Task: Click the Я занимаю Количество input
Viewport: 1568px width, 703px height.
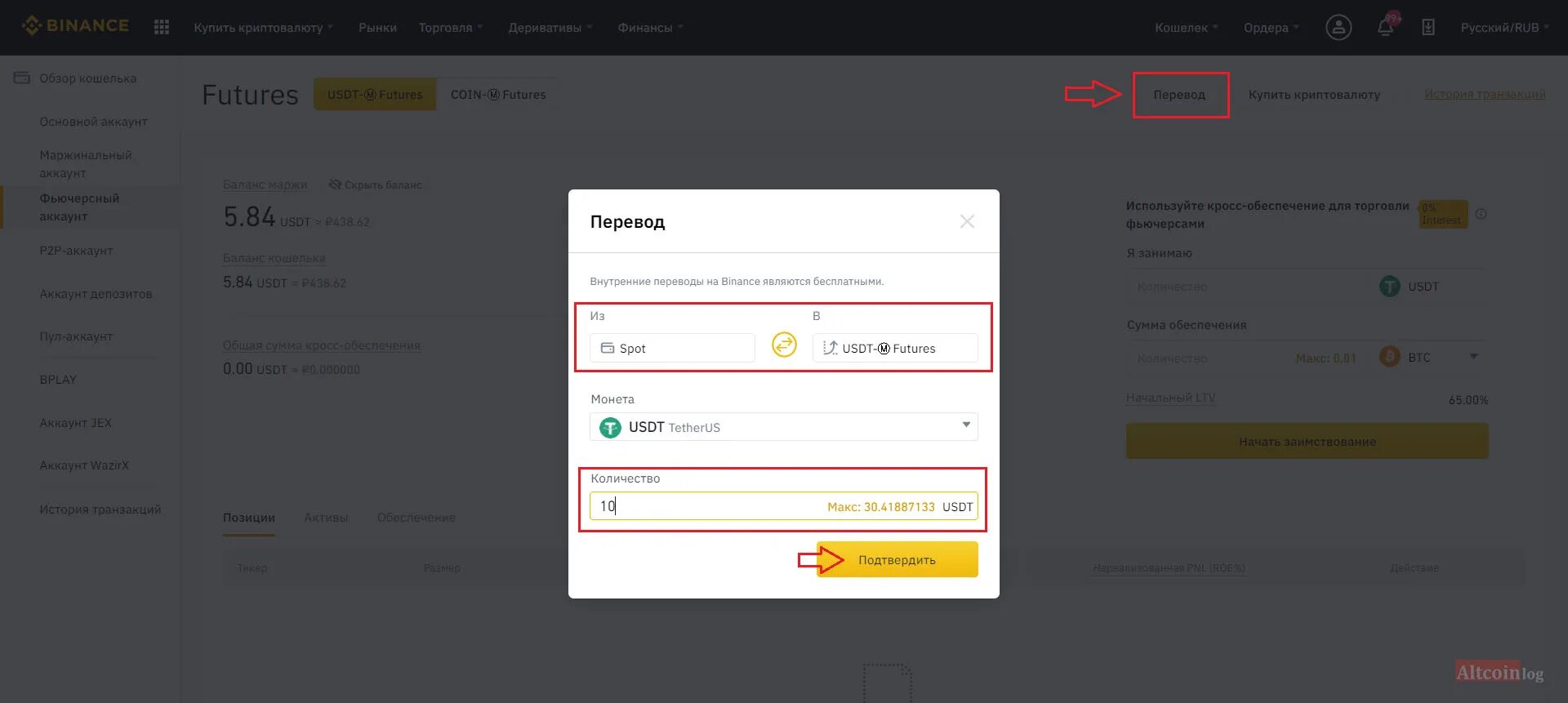Action: coord(1249,287)
